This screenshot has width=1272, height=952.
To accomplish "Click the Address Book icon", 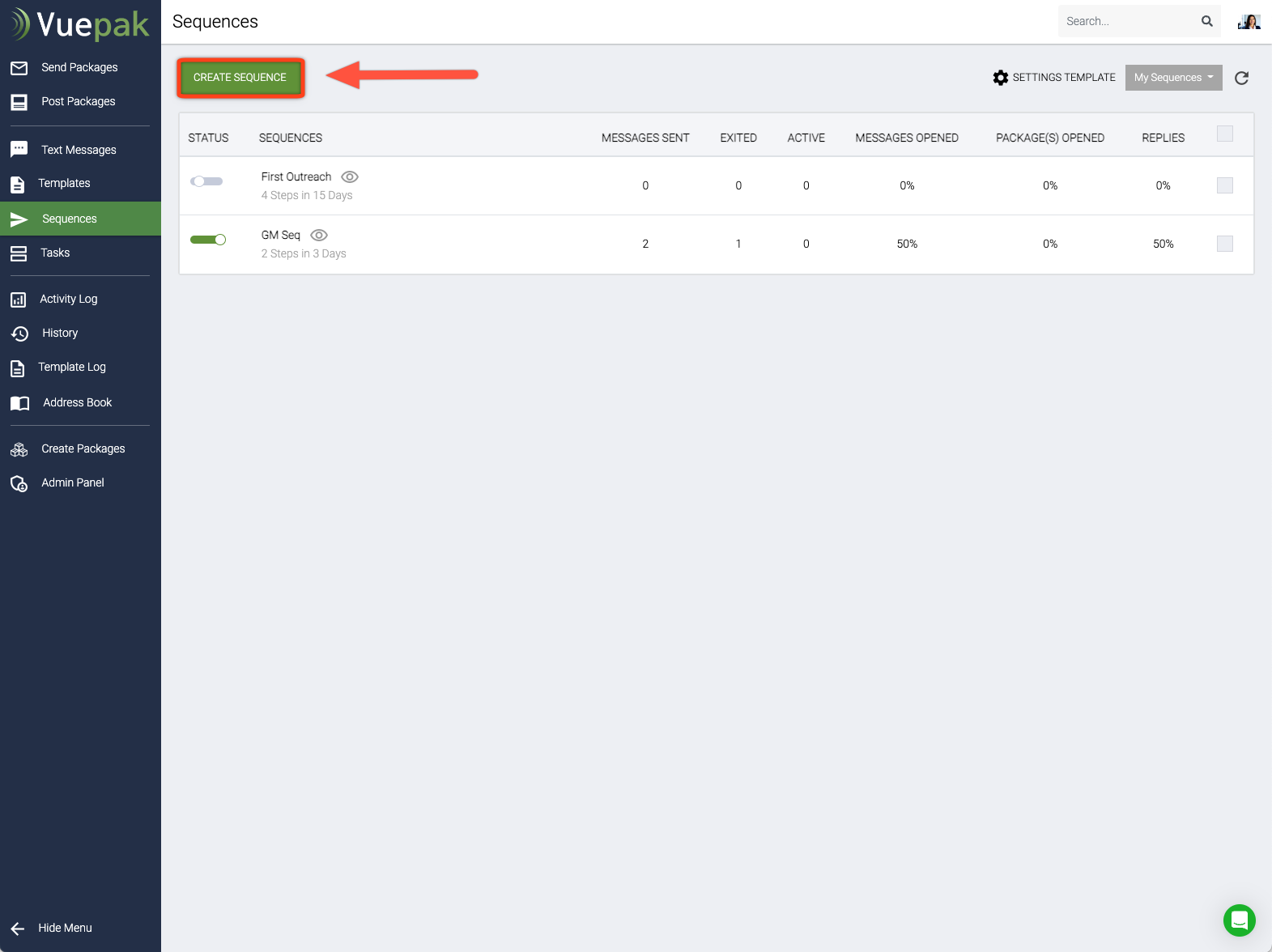I will [x=19, y=403].
